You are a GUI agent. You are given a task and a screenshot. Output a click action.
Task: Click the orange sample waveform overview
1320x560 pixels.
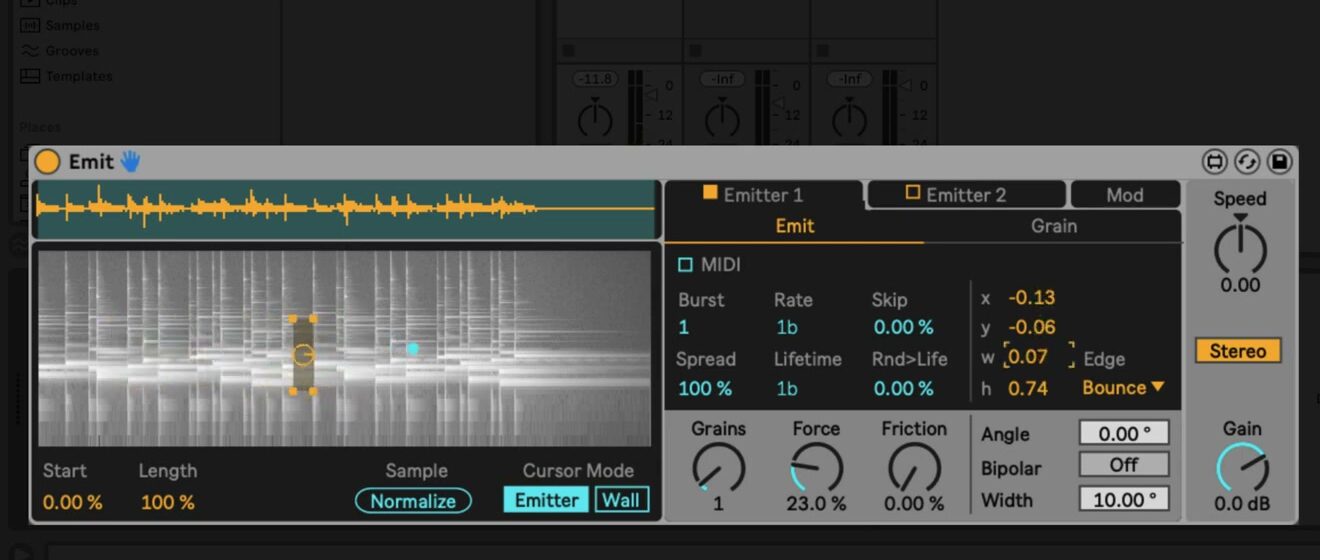click(345, 209)
